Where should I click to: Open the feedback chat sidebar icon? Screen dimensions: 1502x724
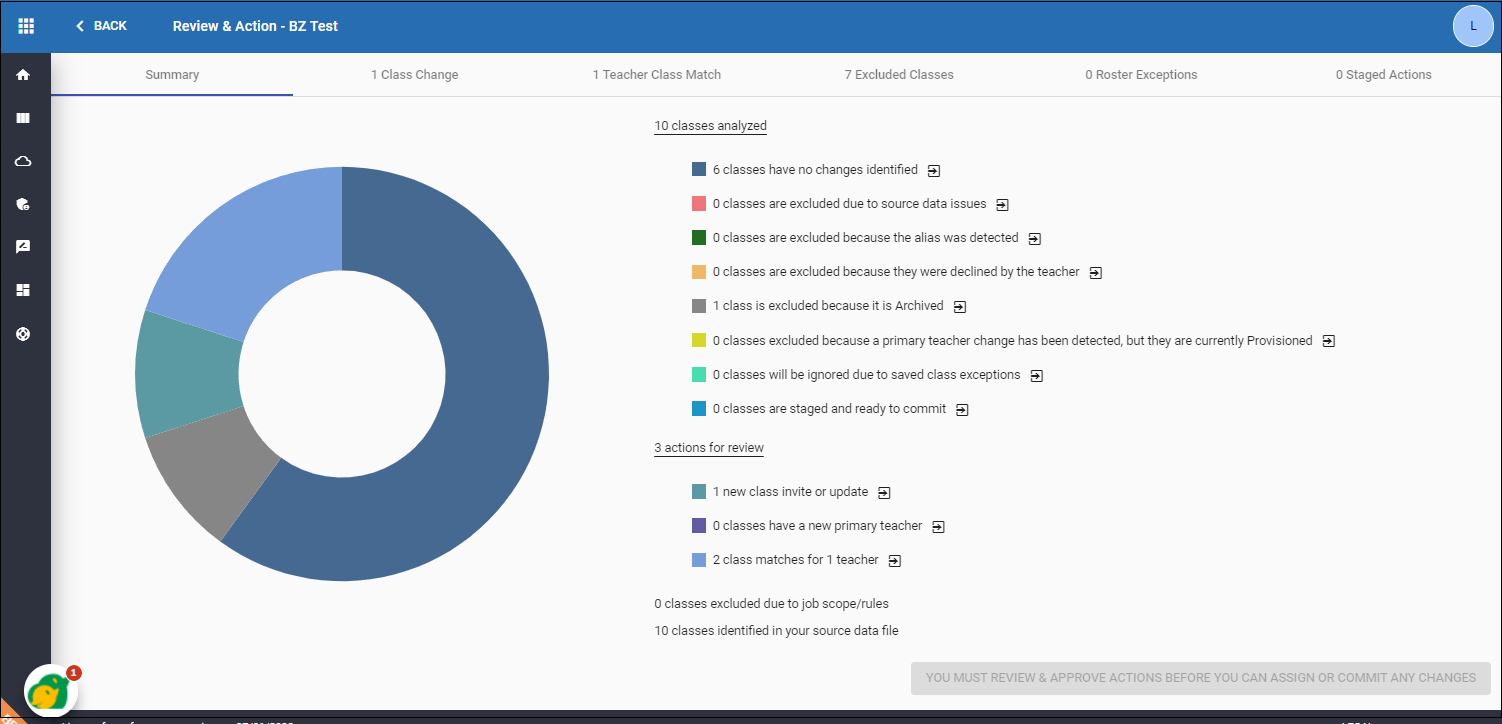pos(23,247)
